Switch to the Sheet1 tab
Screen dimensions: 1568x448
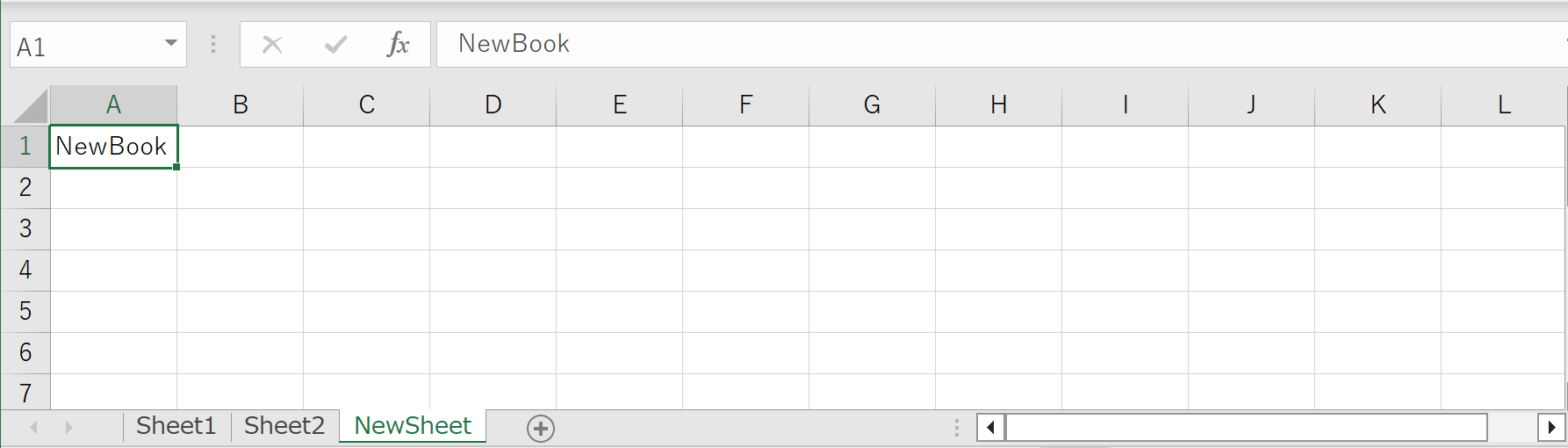[176, 426]
